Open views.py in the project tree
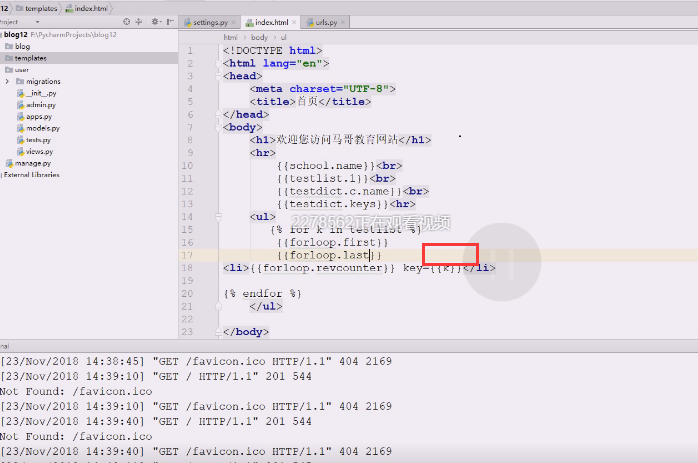 pyautogui.click(x=40, y=151)
